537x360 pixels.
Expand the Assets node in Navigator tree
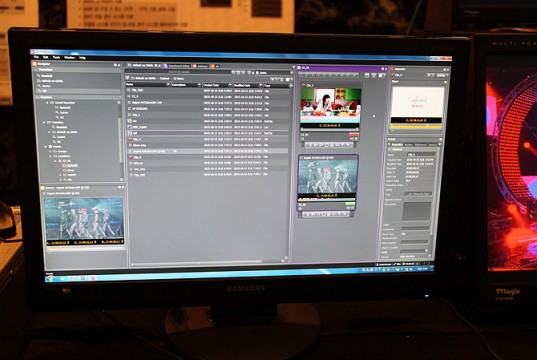point(46,146)
